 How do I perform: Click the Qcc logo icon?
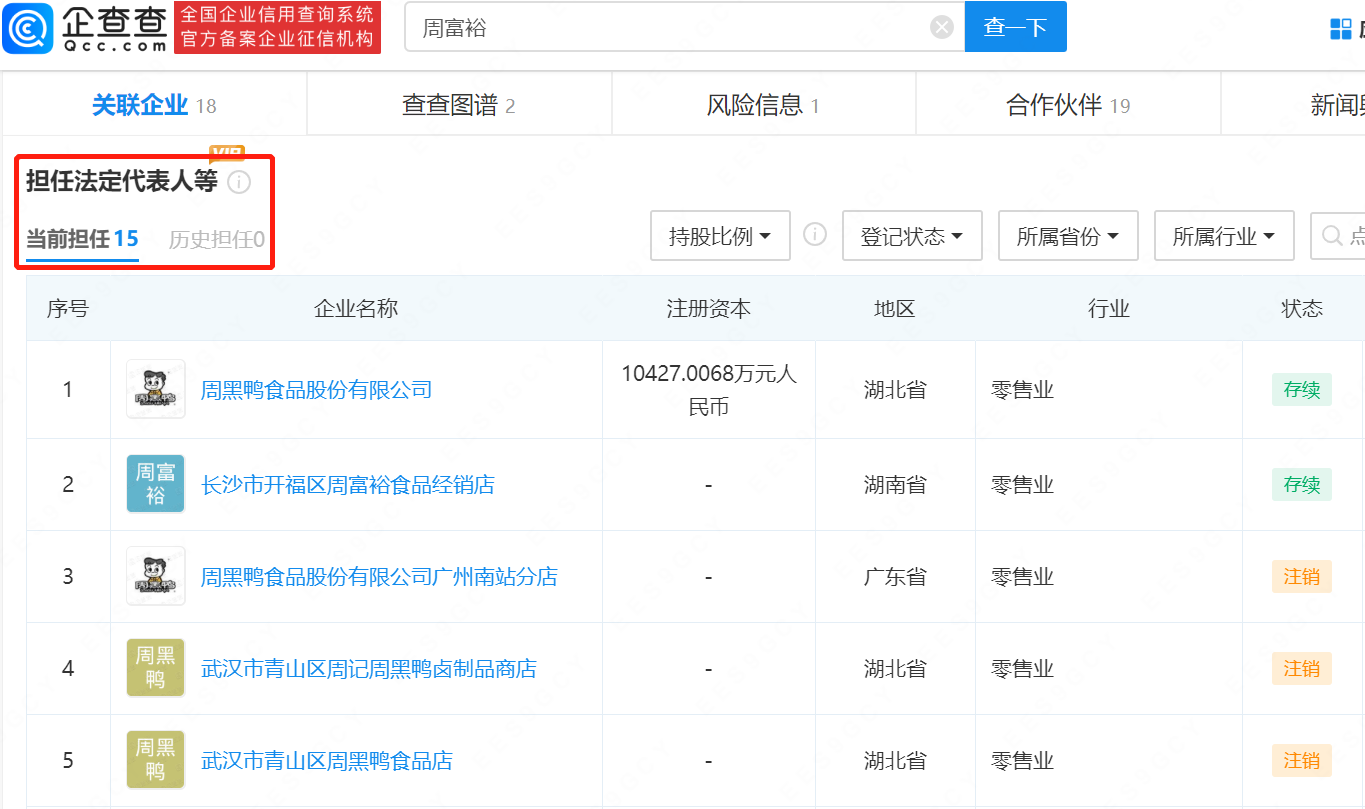[27, 27]
